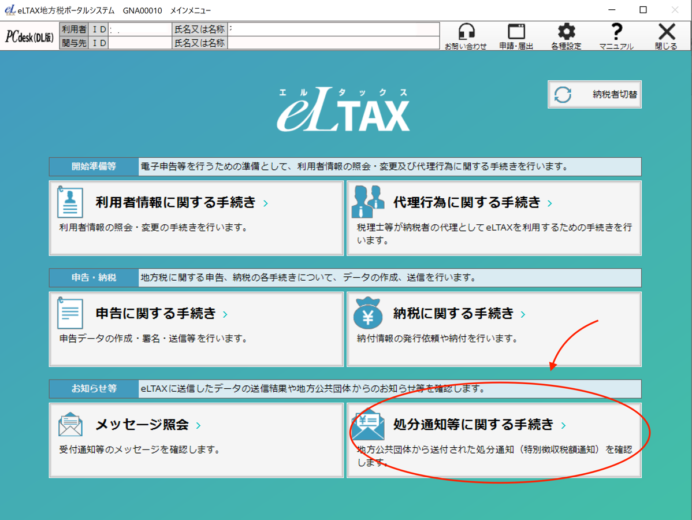Click the 申告 document sheet icon

(x=70, y=313)
